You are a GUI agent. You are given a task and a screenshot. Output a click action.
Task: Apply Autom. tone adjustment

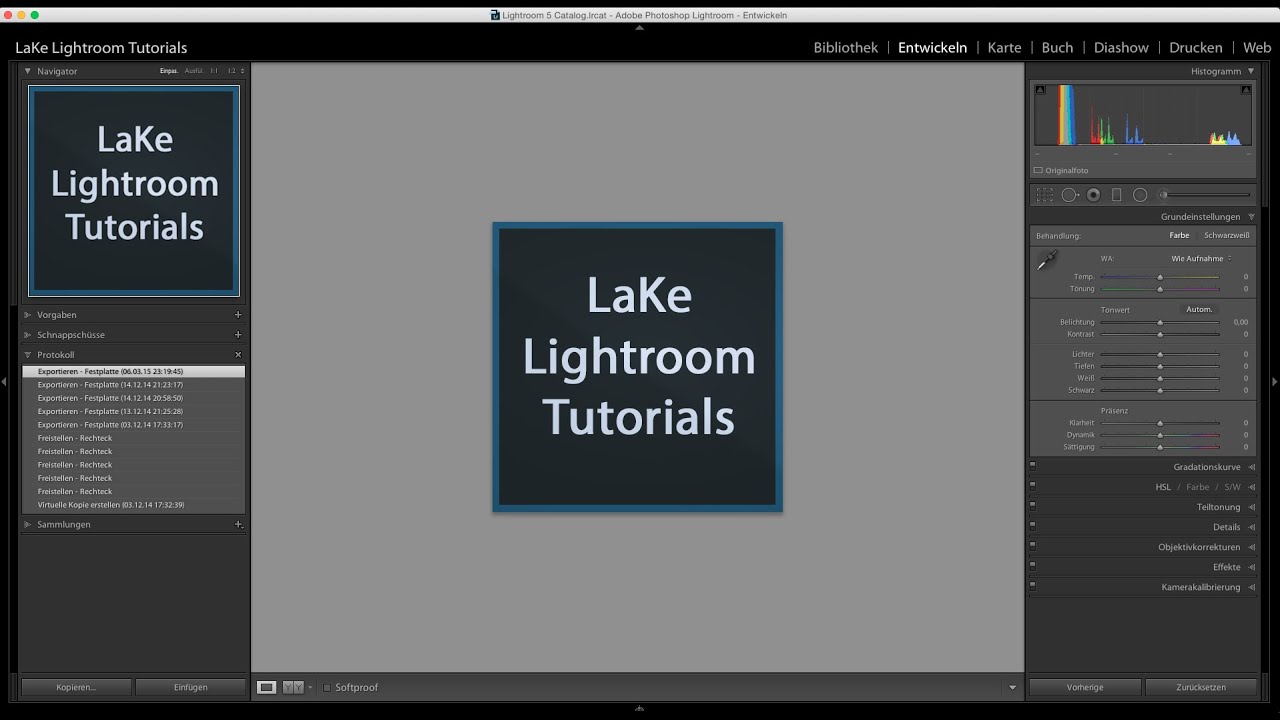pyautogui.click(x=1199, y=310)
